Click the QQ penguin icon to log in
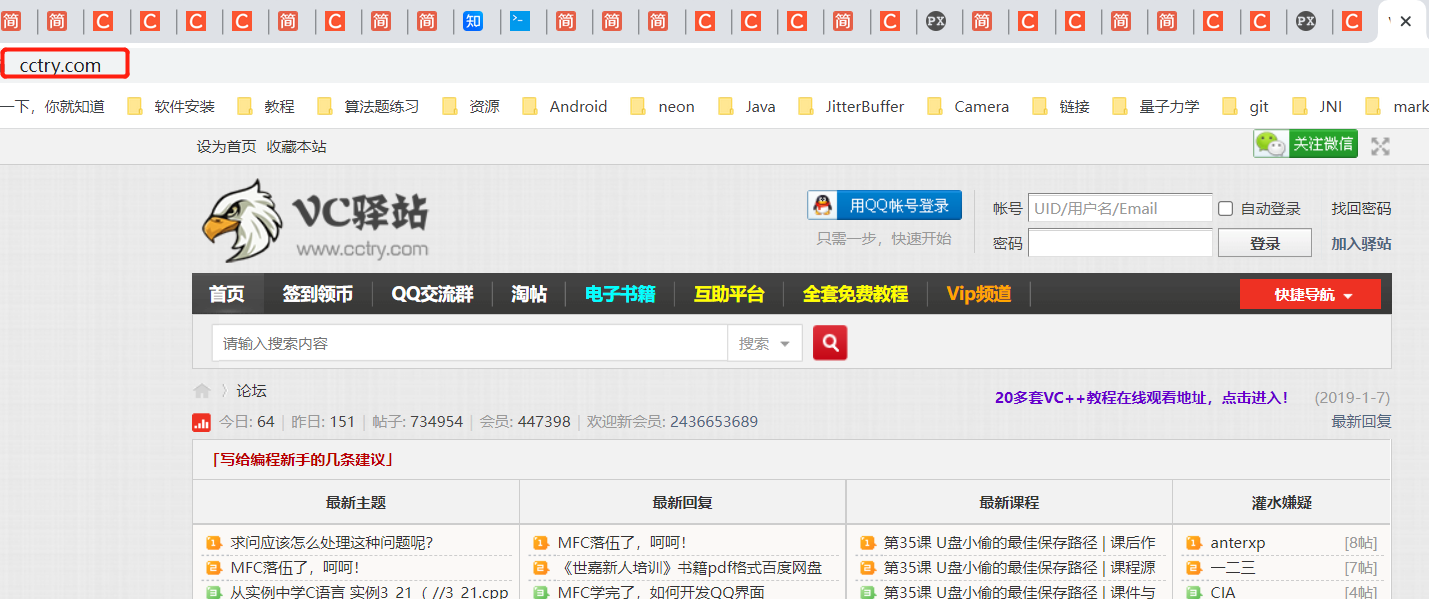 coord(823,204)
